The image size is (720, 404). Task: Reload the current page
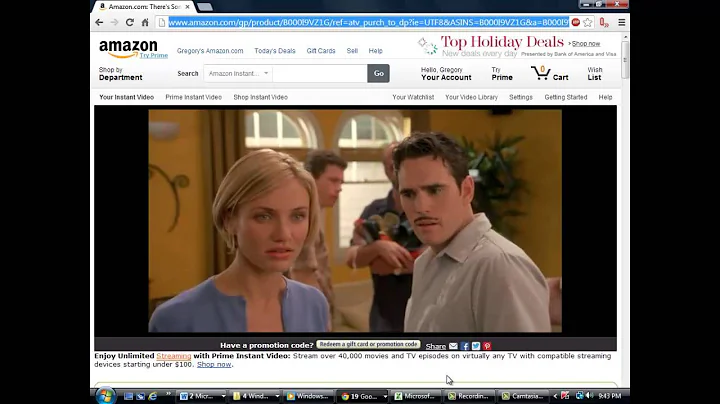coord(130,22)
